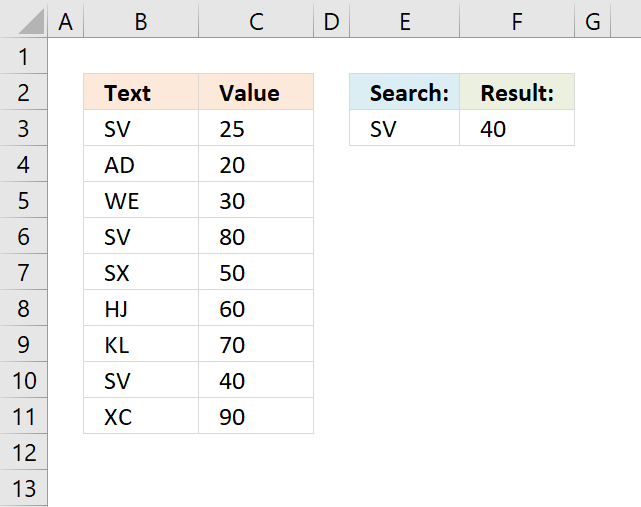
Task: Select row 9 header
Action: 24,344
